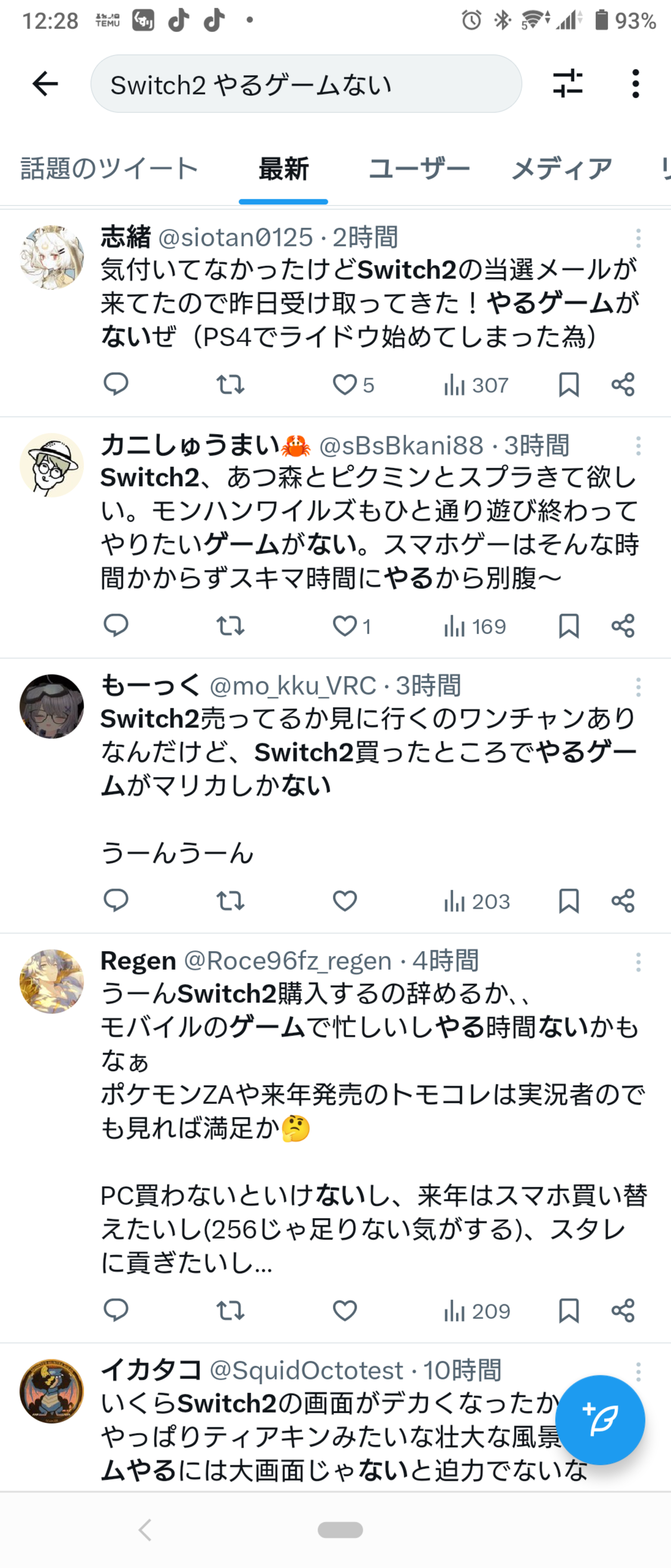Screen dimensions: 671x1568
Task: Open profile link @mo_kku_VRC
Action: point(293,686)
